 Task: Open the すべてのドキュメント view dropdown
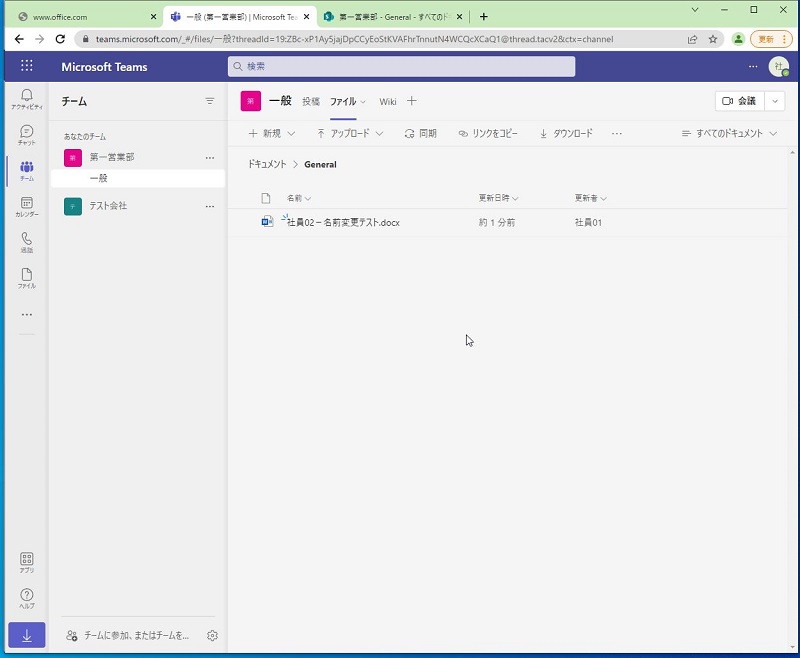point(729,134)
